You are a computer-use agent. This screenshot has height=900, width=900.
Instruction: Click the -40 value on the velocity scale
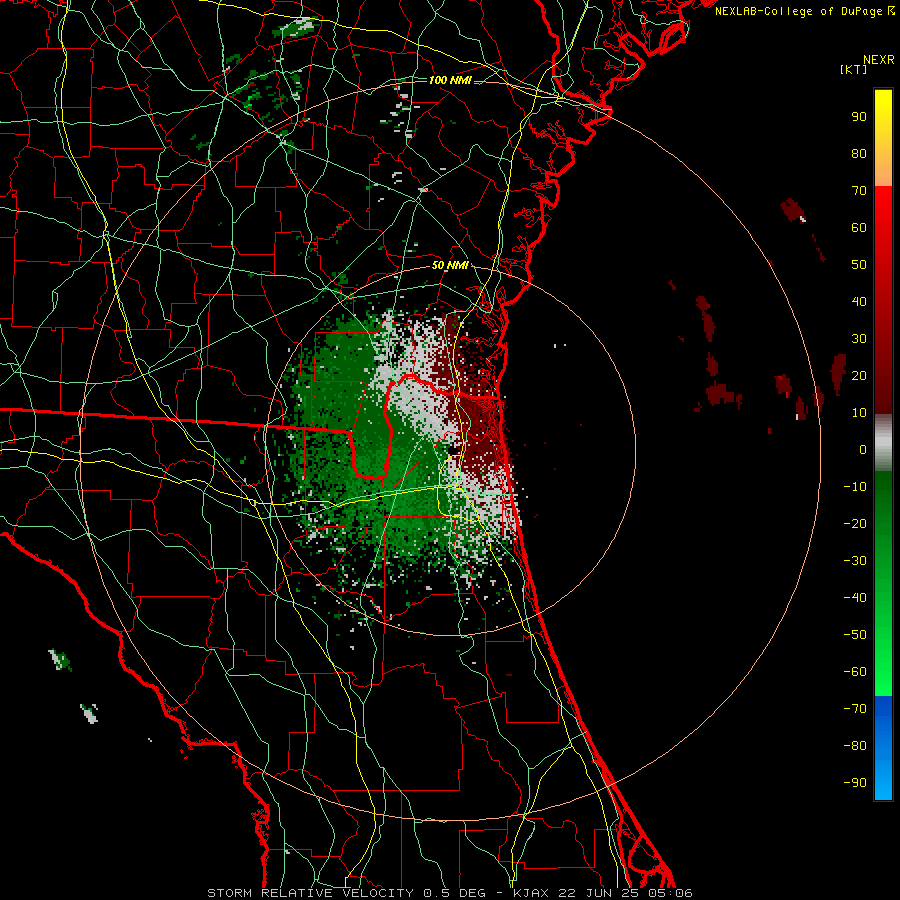(855, 598)
